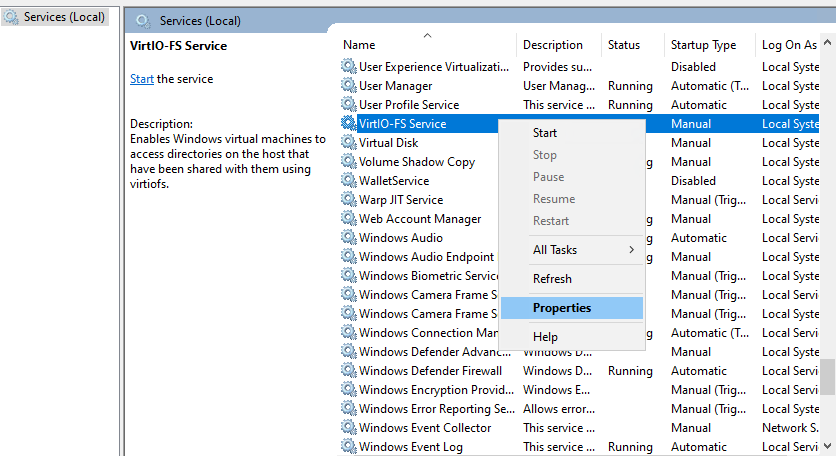The image size is (836, 456).
Task: Sort services by the Name column header
Action: pyautogui.click(x=360, y=45)
